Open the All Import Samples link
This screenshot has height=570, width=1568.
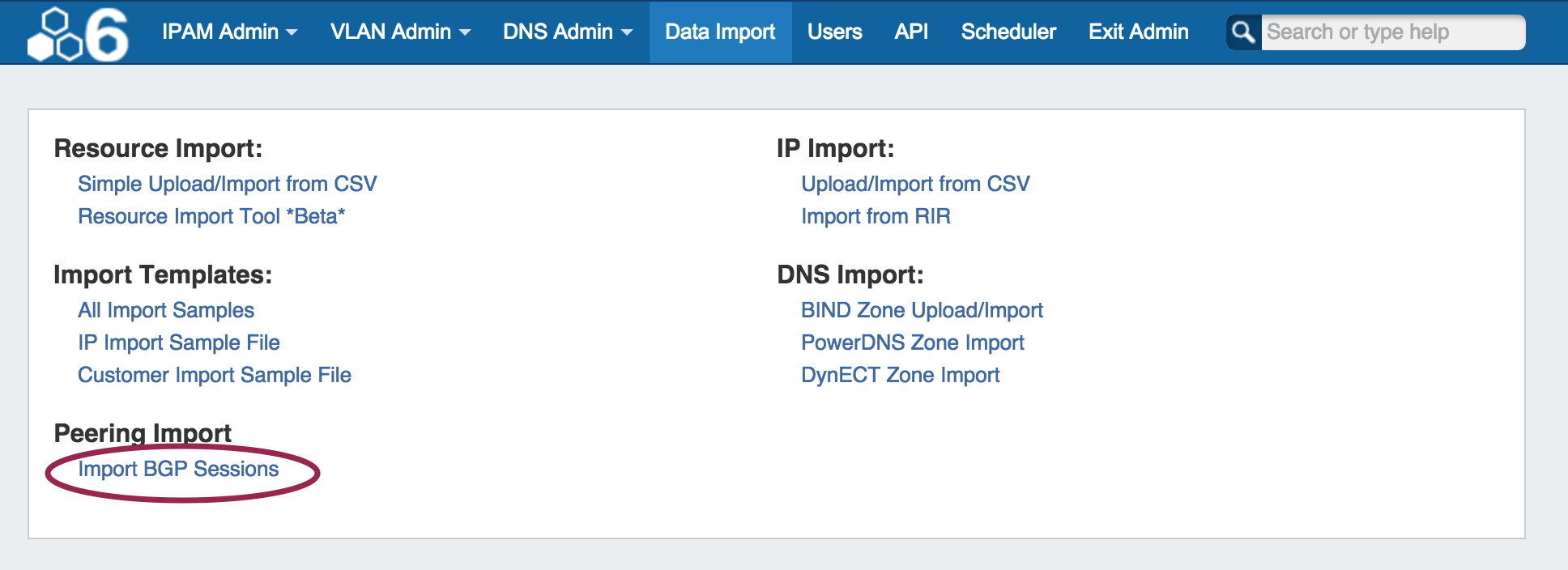(x=166, y=310)
